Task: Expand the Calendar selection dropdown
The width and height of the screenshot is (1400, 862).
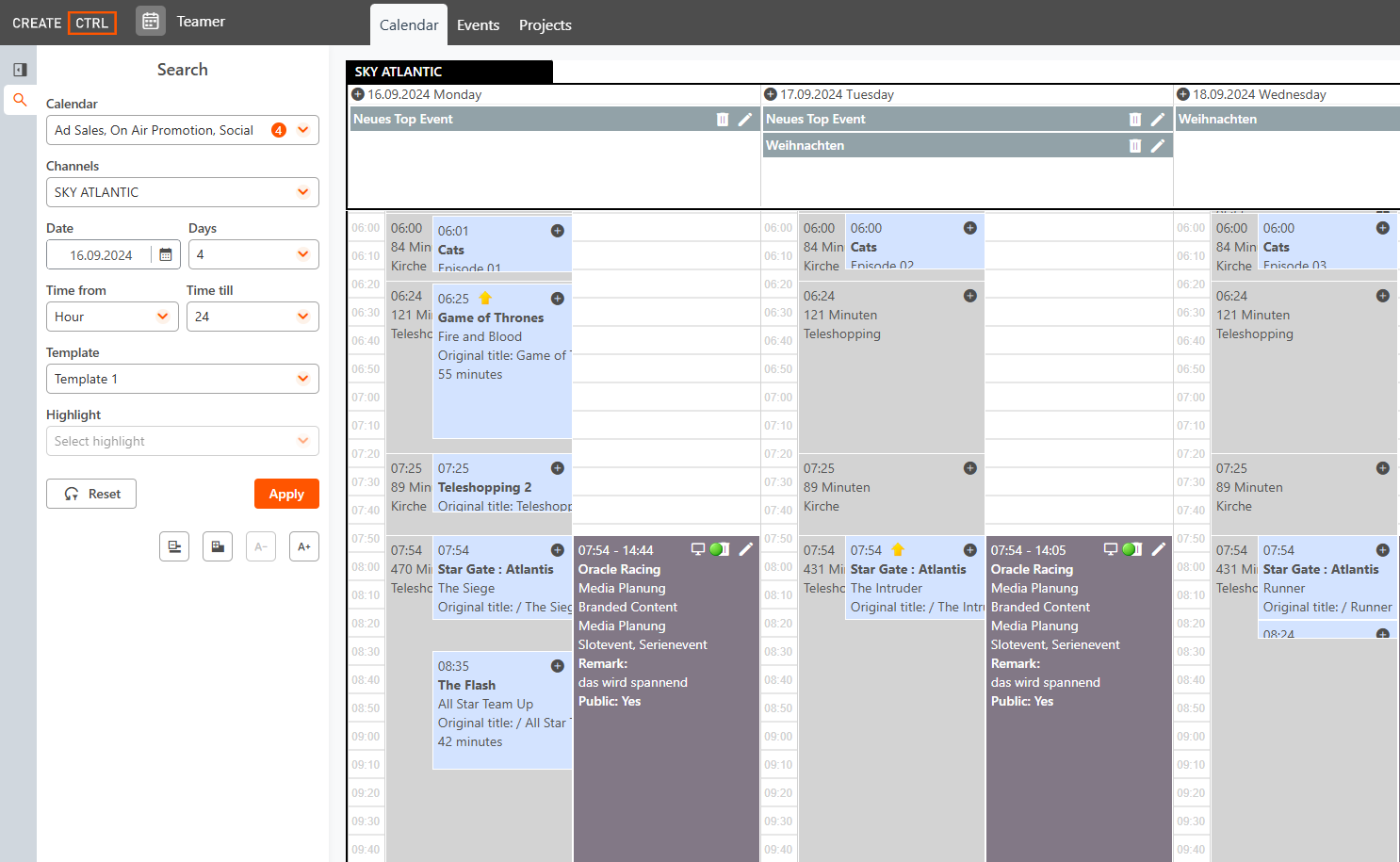Action: tap(303, 130)
